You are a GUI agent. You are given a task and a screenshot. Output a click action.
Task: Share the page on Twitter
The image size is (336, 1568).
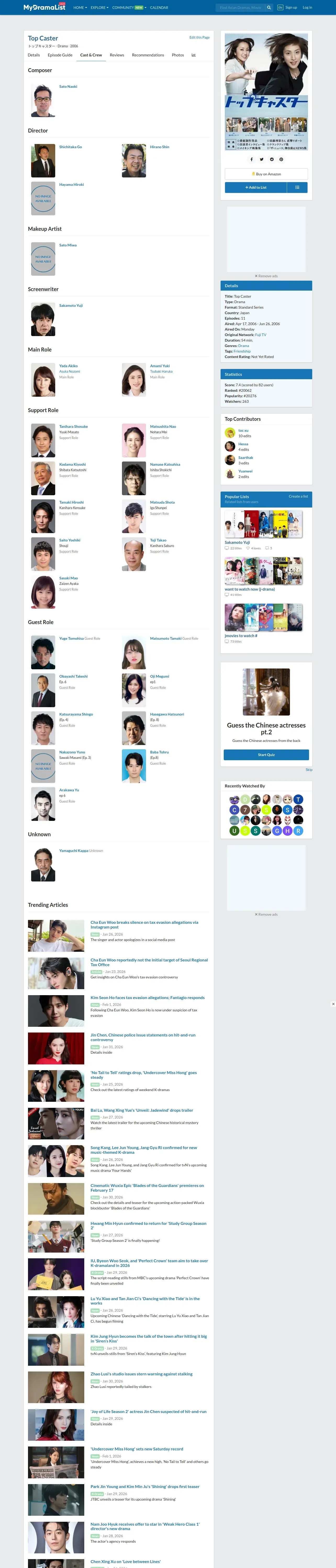[x=262, y=159]
